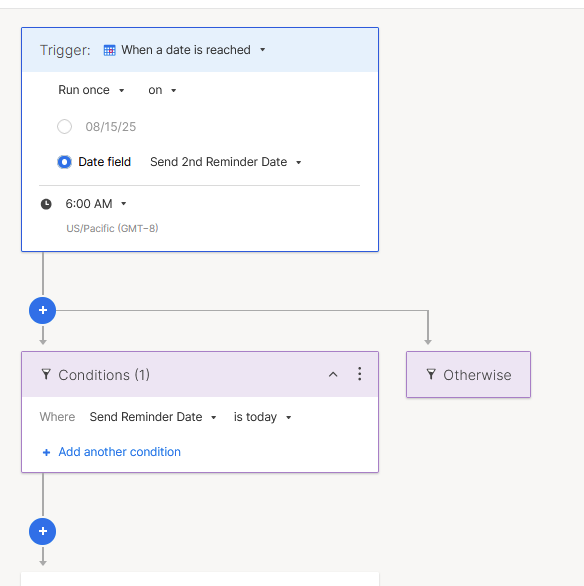584x586 pixels.
Task: Open the Send 2nd Reminder Date dropdown
Action: (x=226, y=162)
